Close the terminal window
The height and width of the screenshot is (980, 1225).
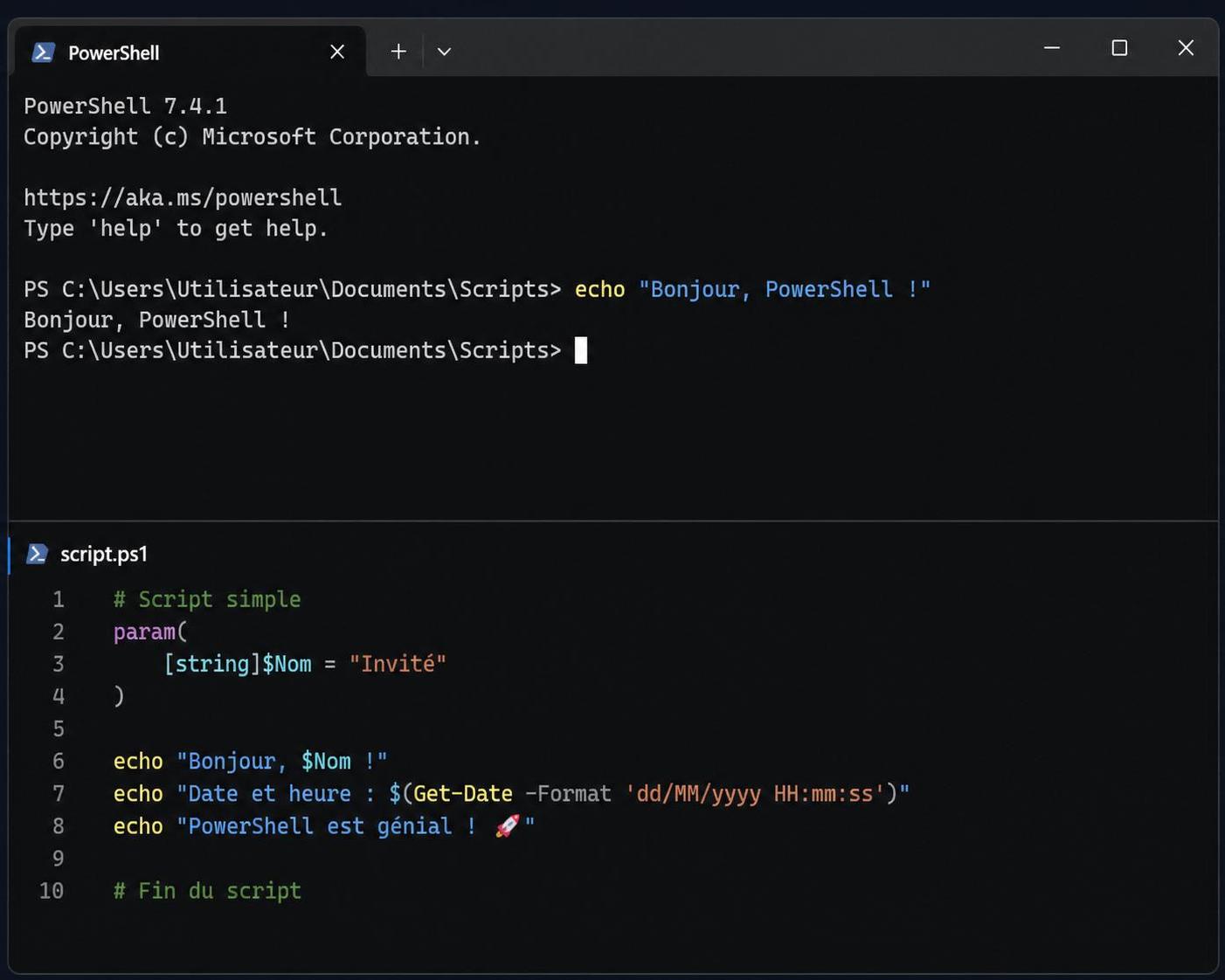point(1186,48)
